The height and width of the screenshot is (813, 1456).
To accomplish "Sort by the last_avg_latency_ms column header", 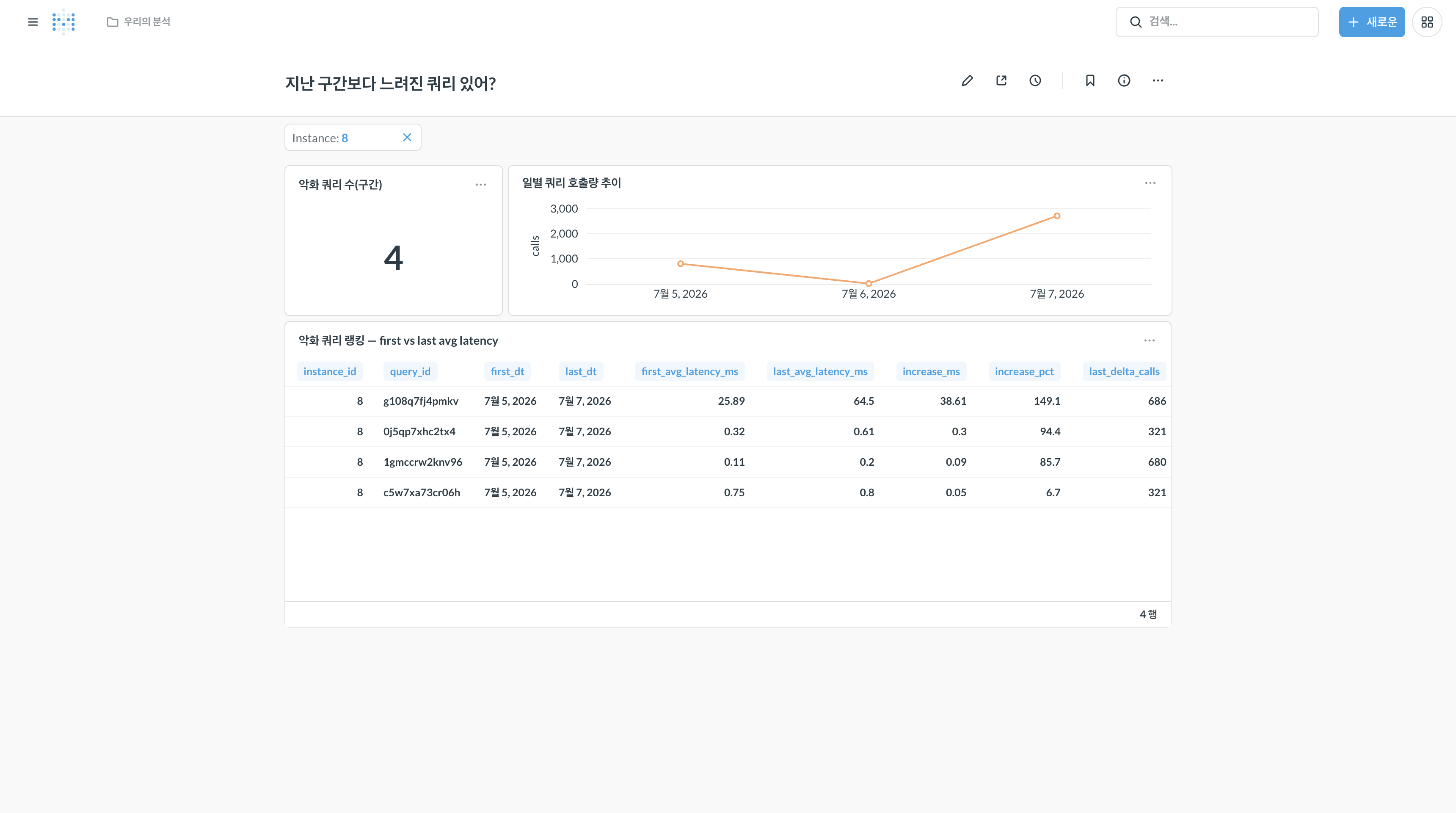I will (x=820, y=371).
